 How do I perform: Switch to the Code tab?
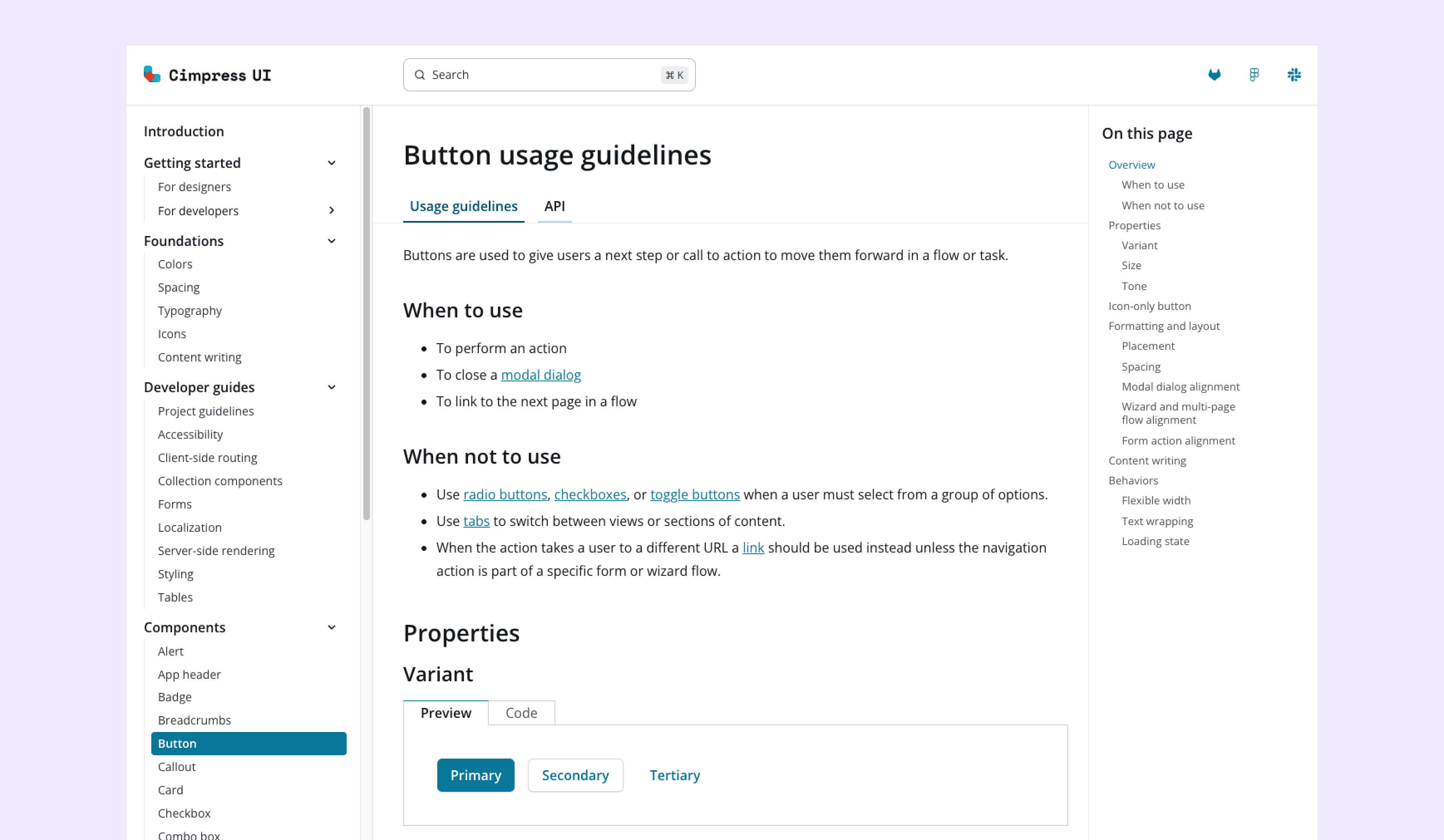pos(521,713)
